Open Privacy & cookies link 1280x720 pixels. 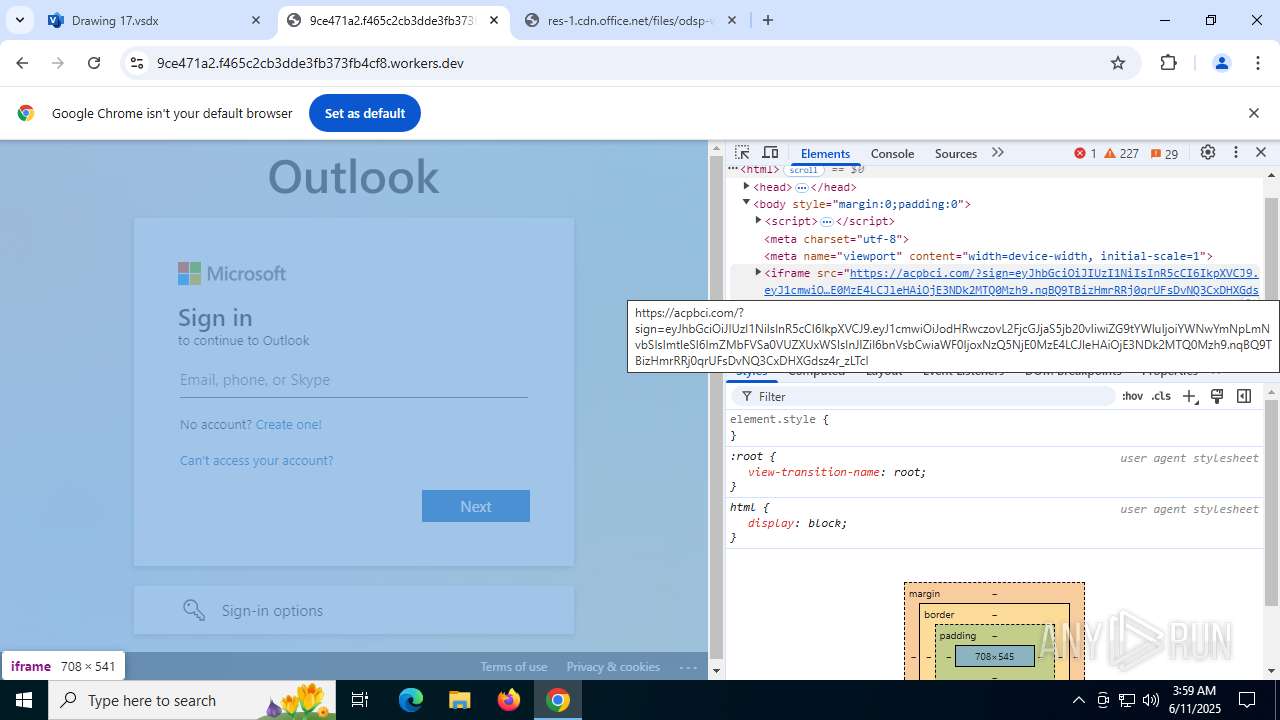click(613, 667)
